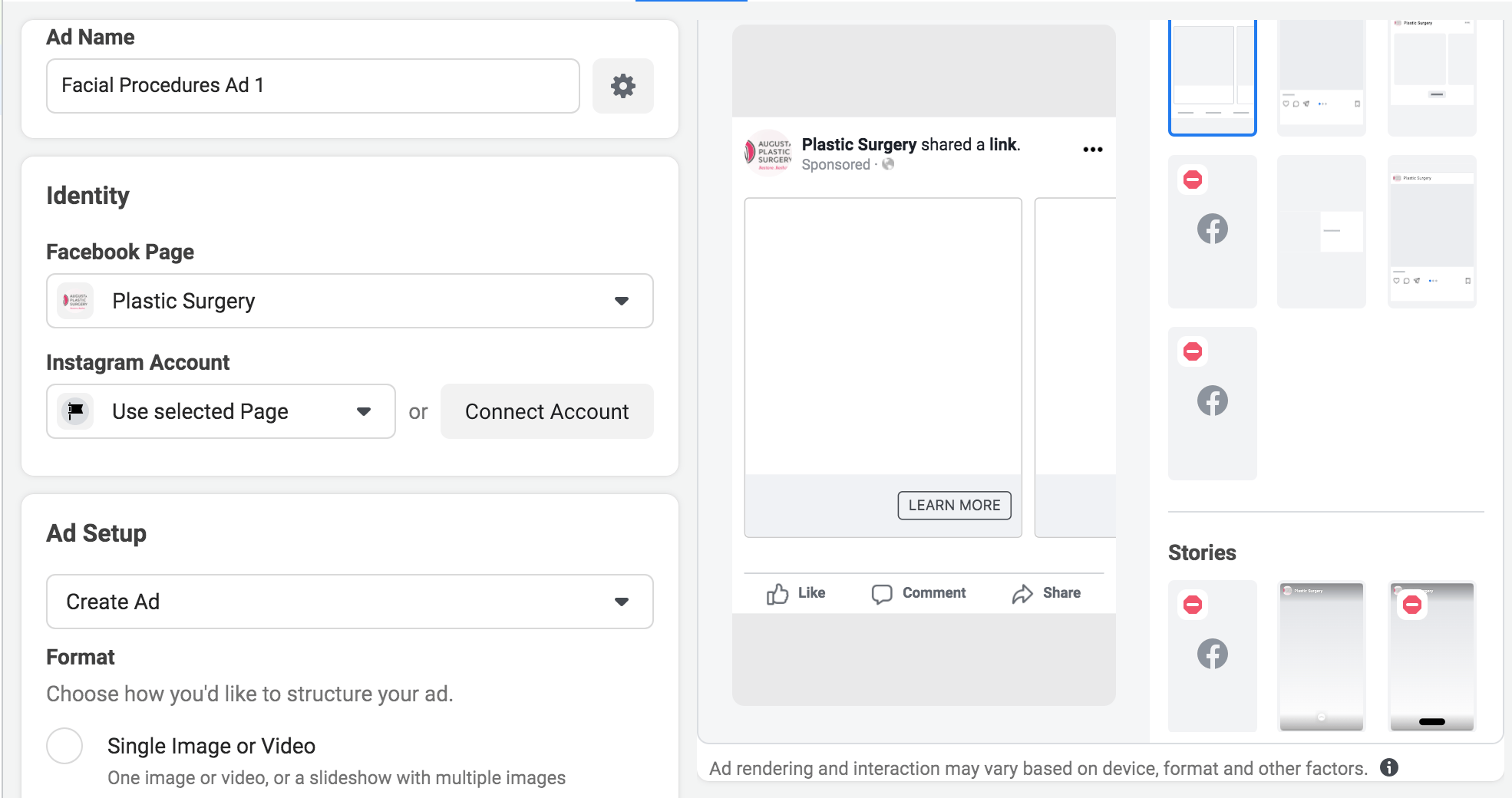Click the info icon beside rendering disclaimer
The height and width of the screenshot is (798, 1512).
[x=1388, y=767]
